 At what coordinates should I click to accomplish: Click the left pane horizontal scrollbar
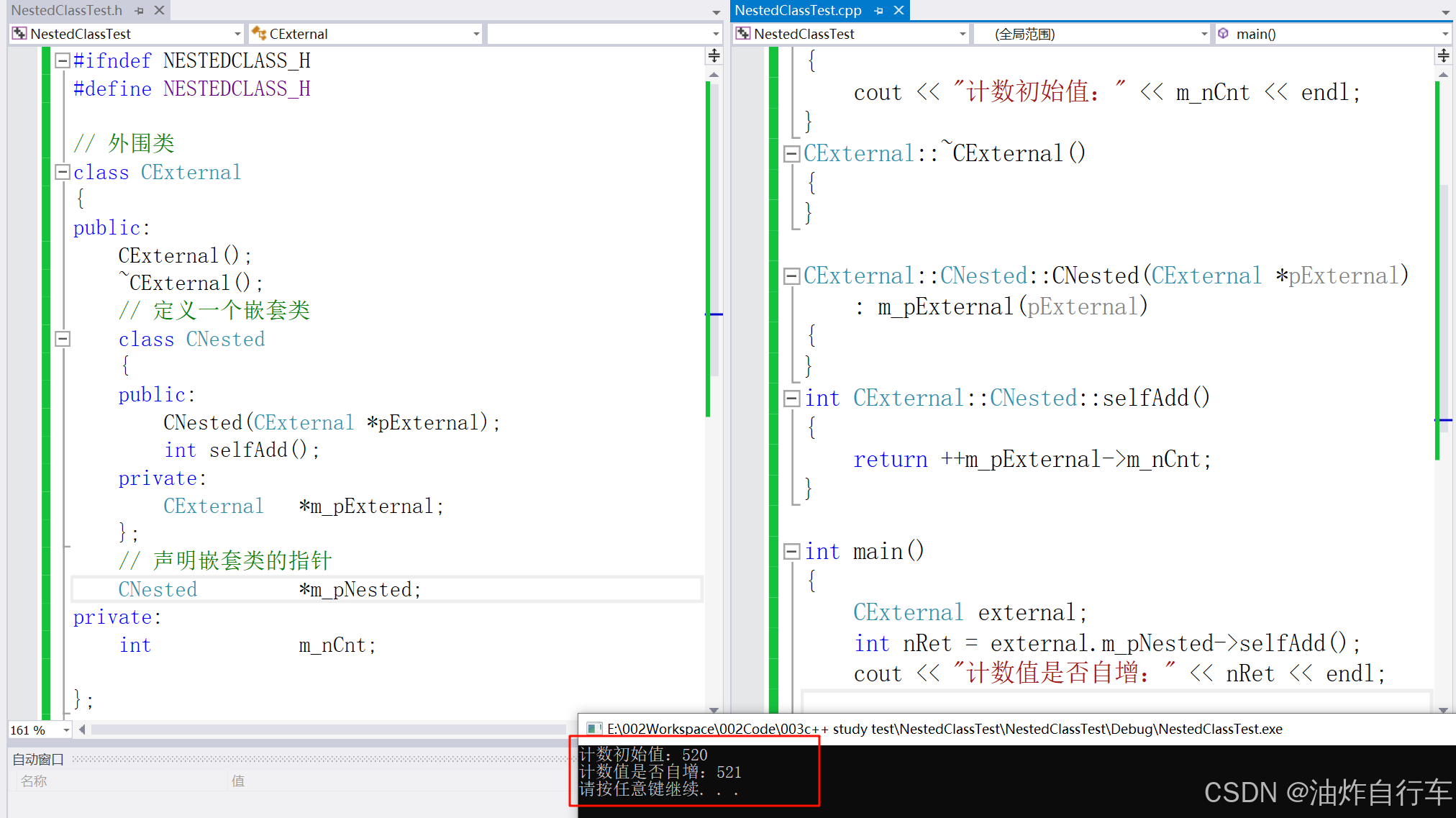(327, 730)
